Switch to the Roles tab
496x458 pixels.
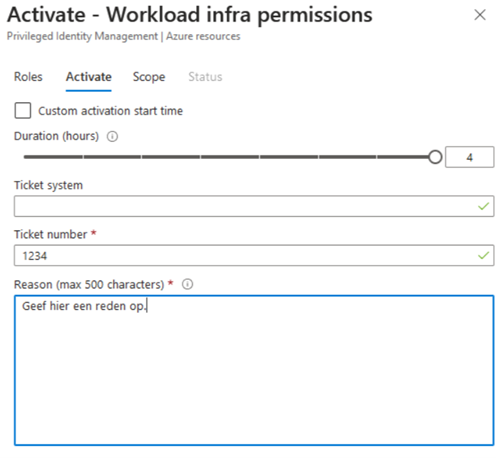coord(28,77)
